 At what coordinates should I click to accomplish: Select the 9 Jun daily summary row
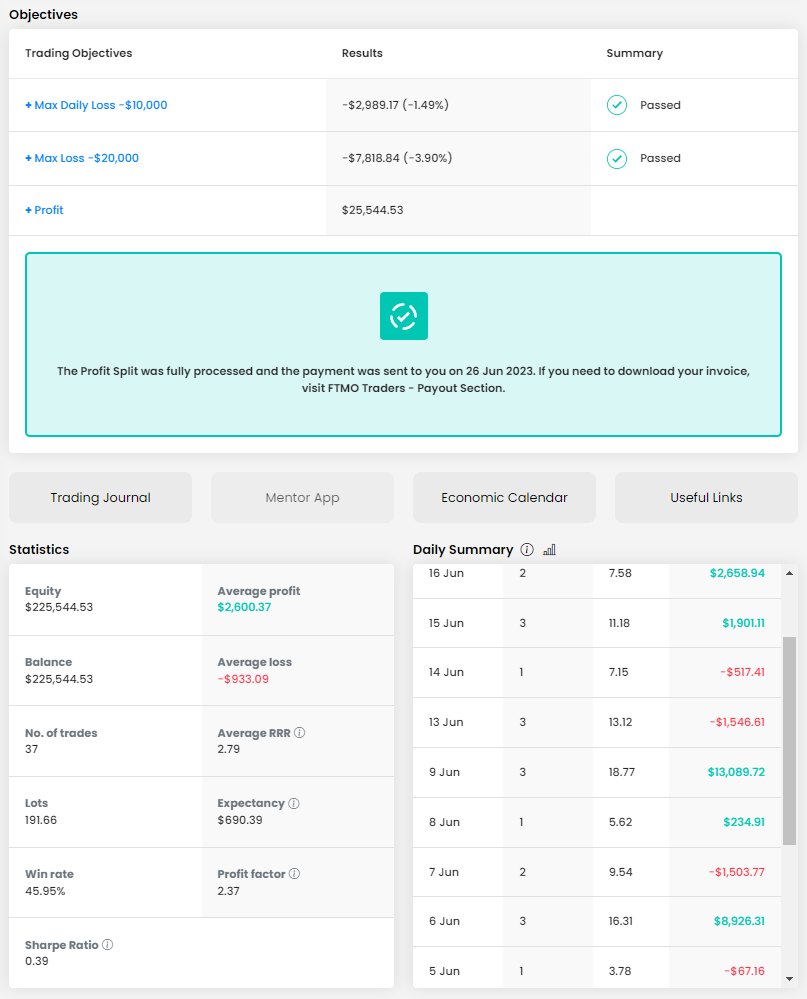(x=597, y=772)
